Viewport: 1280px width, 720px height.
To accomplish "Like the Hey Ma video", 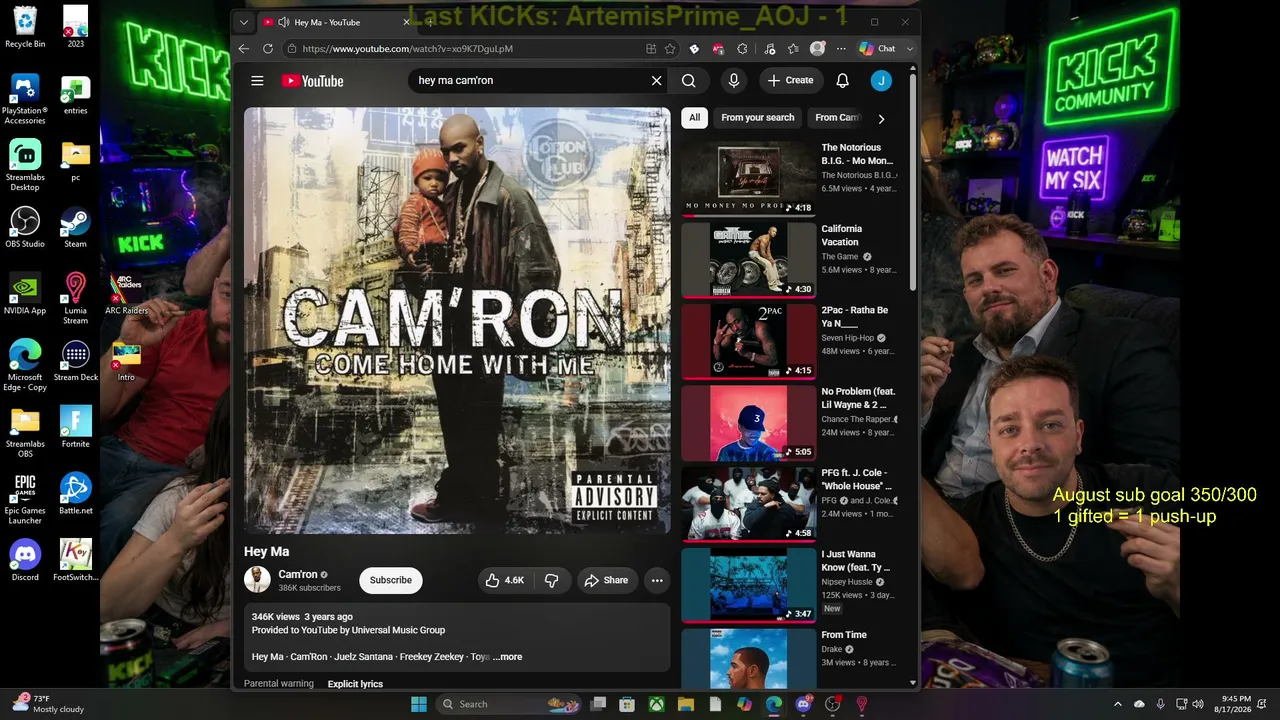I will coord(505,580).
